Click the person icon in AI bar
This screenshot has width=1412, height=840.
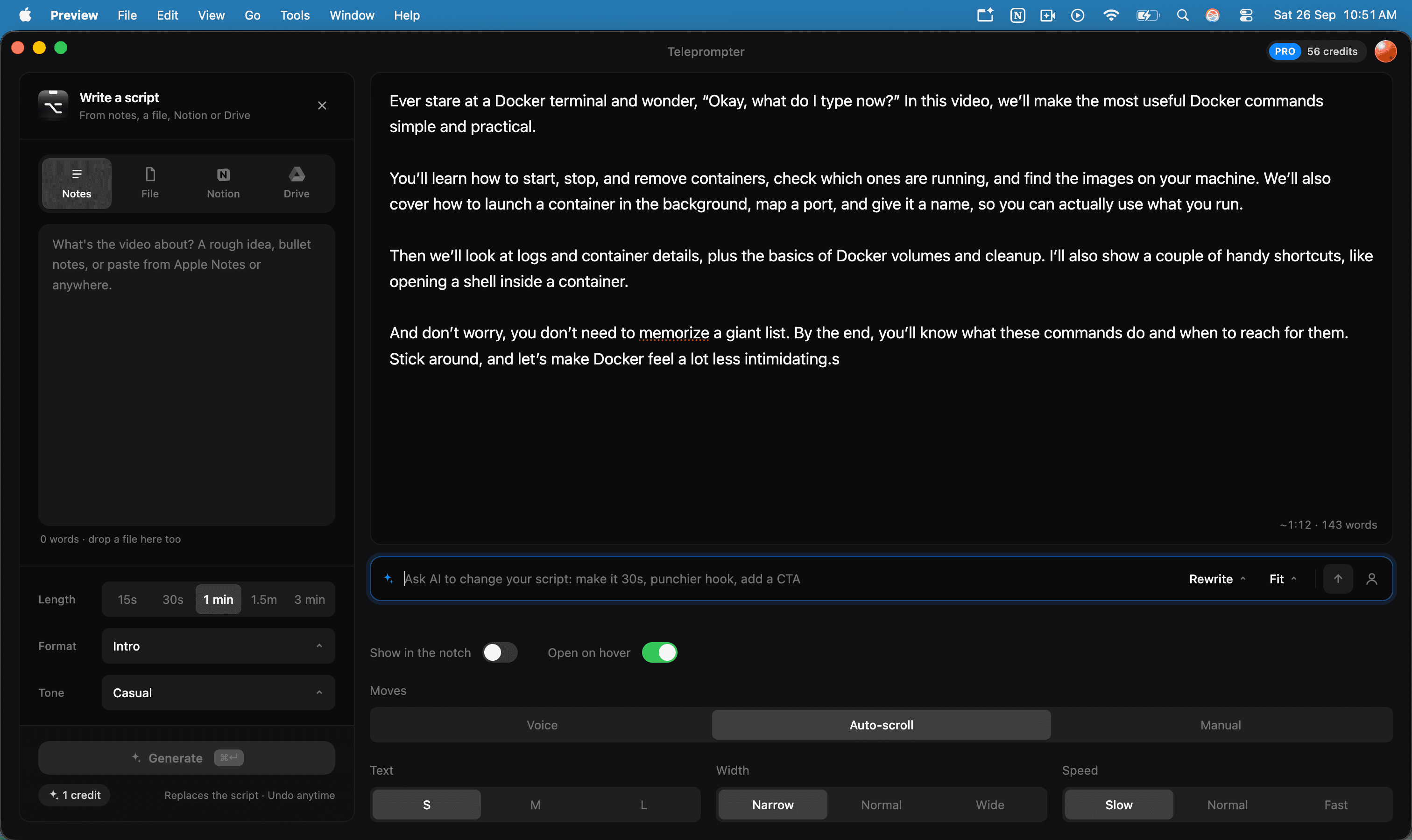click(x=1371, y=579)
